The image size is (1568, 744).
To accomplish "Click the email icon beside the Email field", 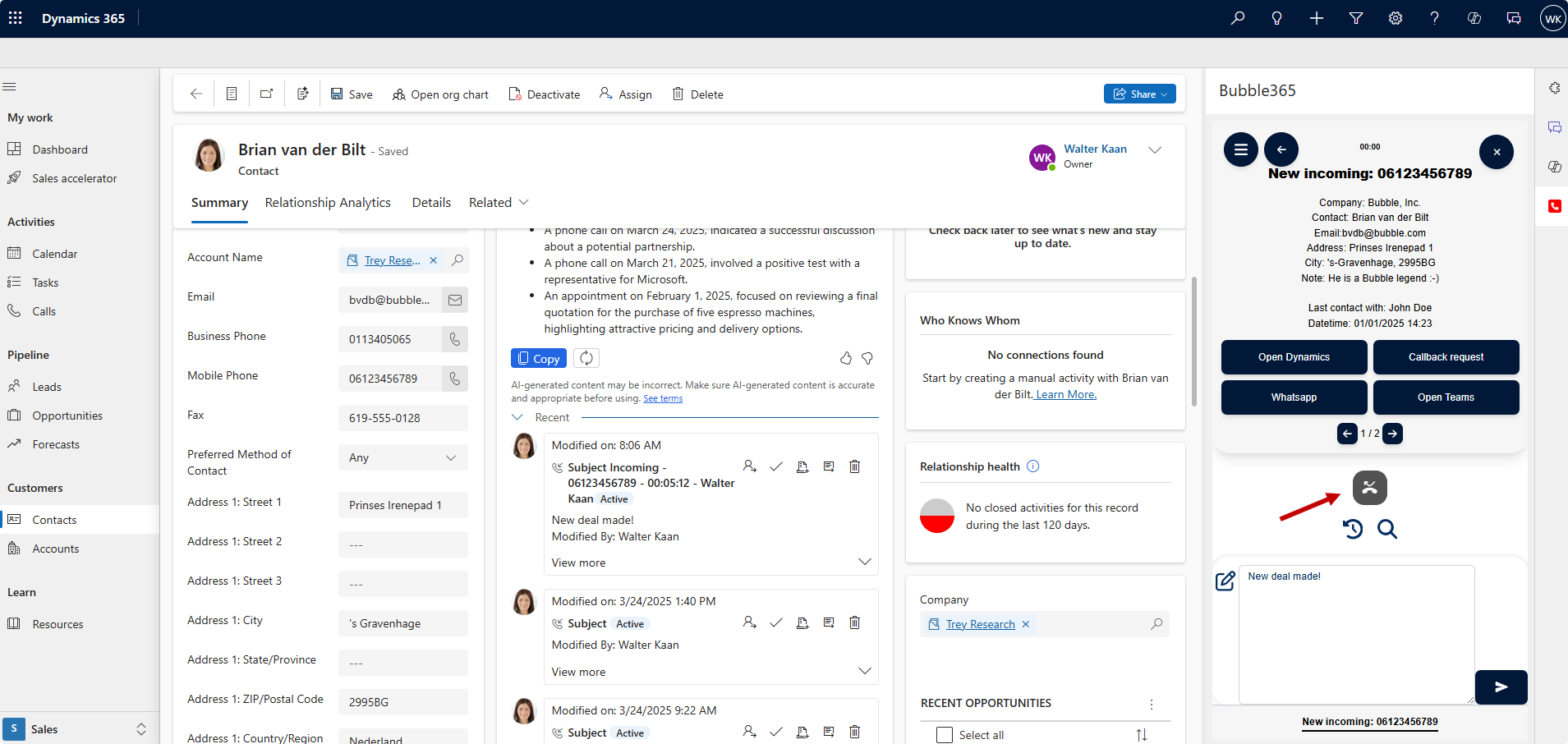I will 455,300.
